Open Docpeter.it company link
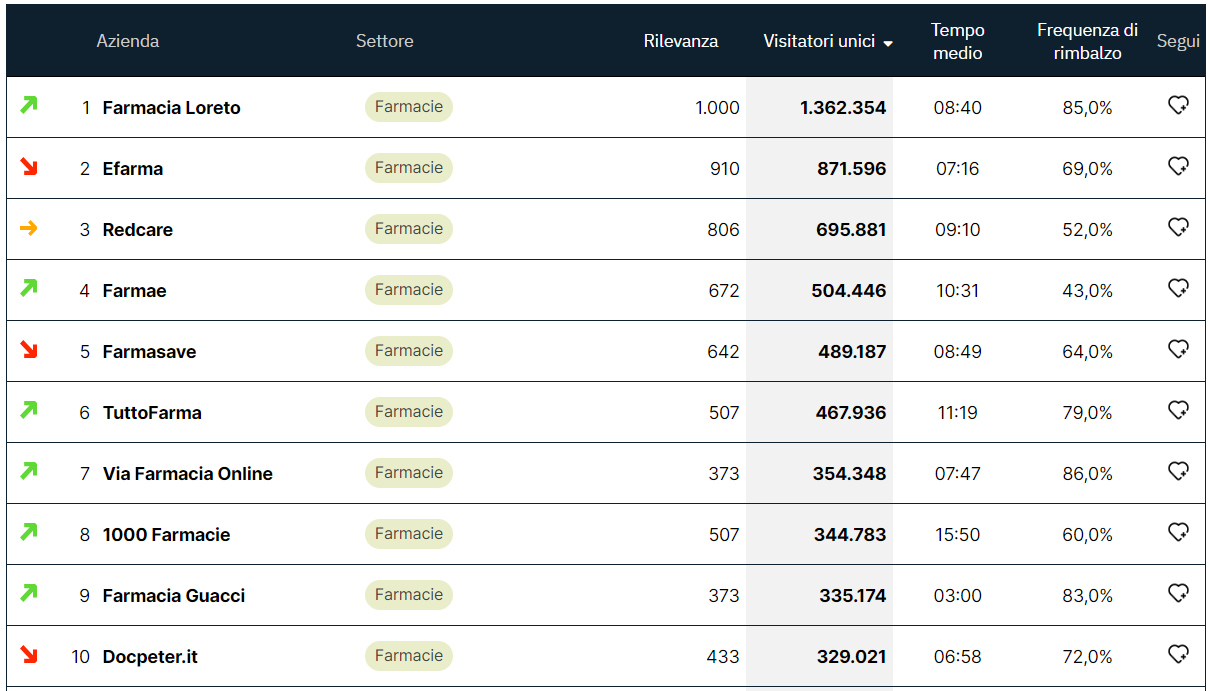1210x691 pixels. point(150,657)
